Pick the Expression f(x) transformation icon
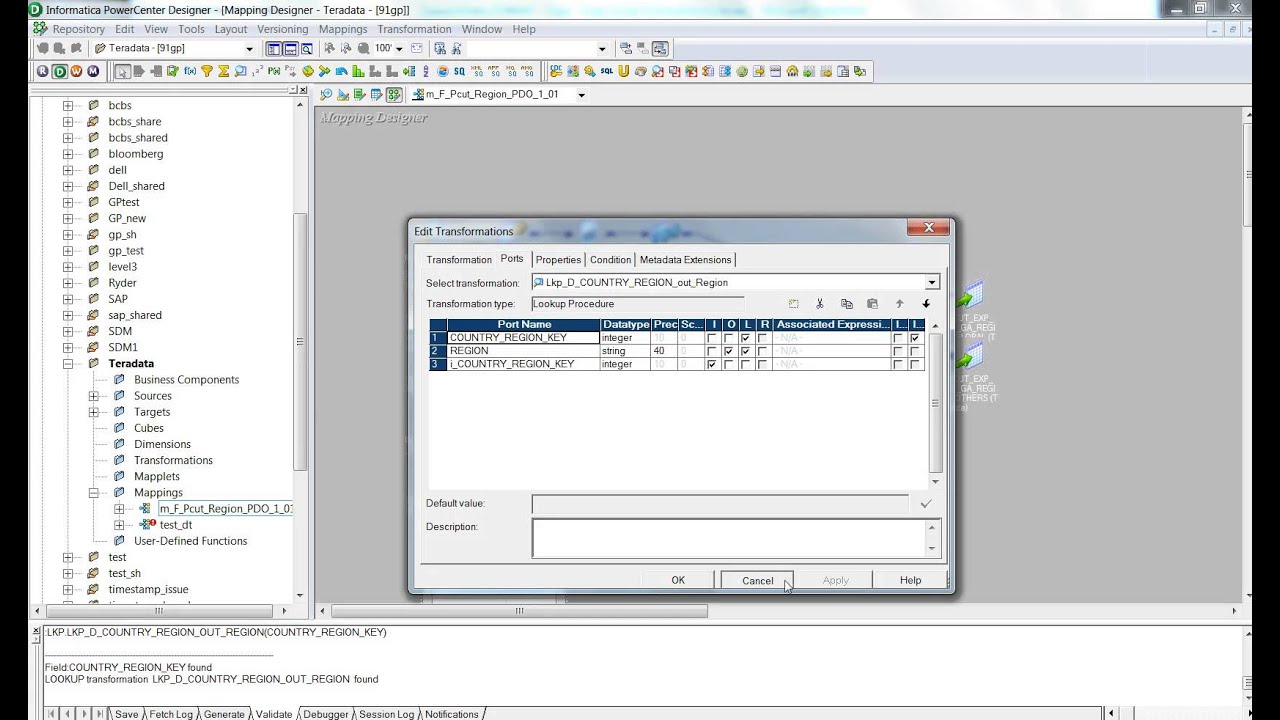The width and height of the screenshot is (1280, 720). click(x=190, y=71)
